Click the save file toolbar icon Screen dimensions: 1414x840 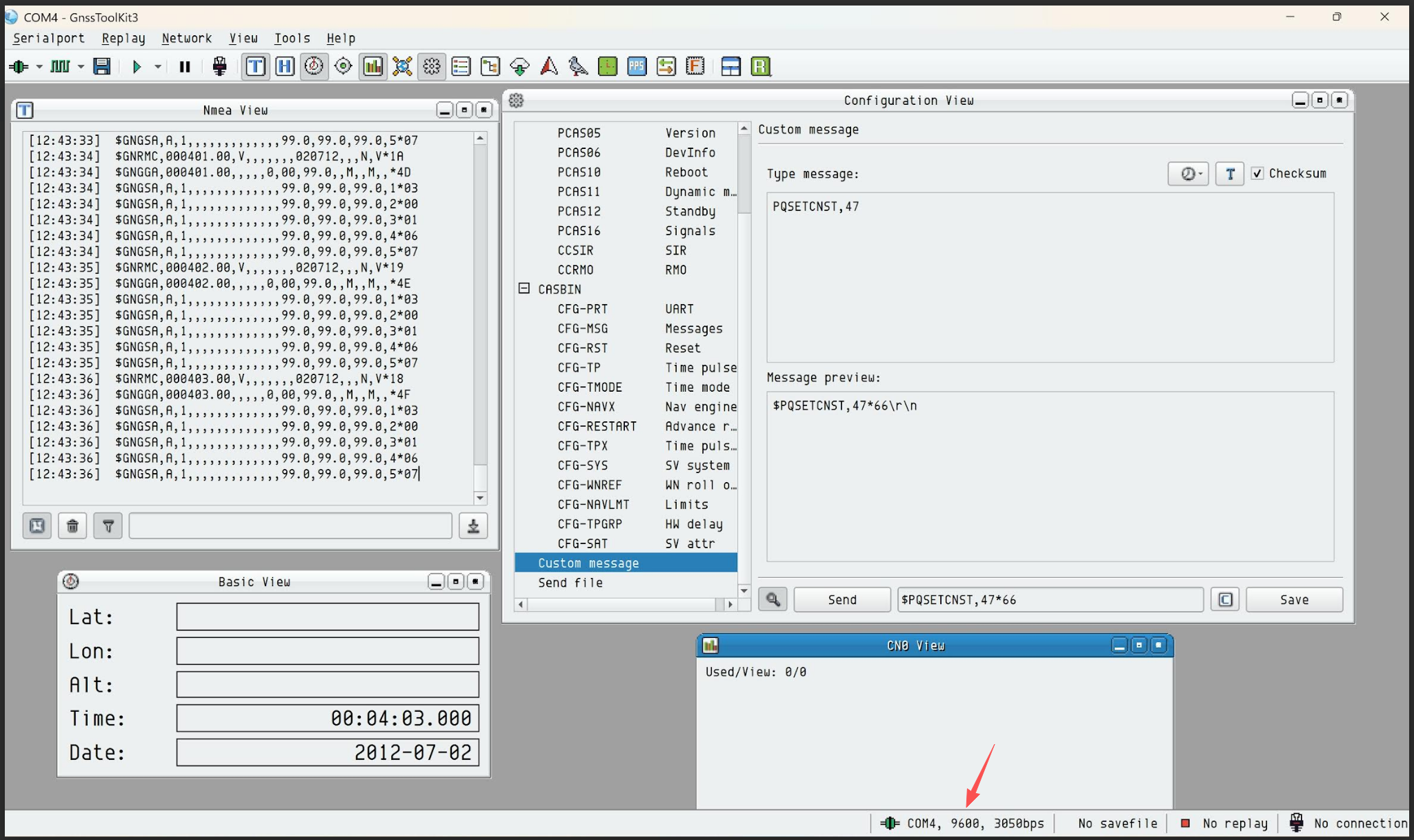(x=102, y=66)
